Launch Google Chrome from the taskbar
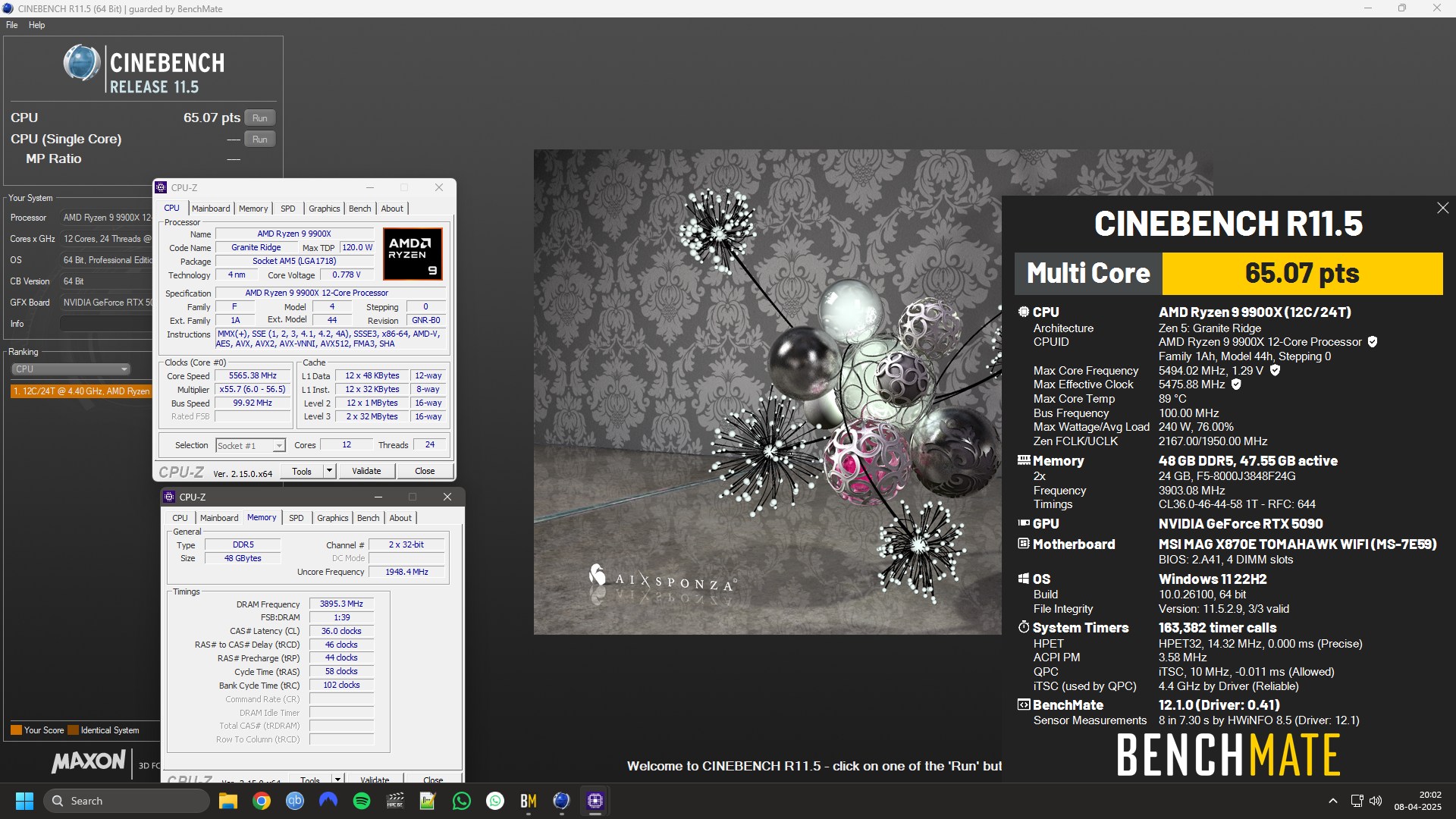Viewport: 1456px width, 819px height. (262, 801)
